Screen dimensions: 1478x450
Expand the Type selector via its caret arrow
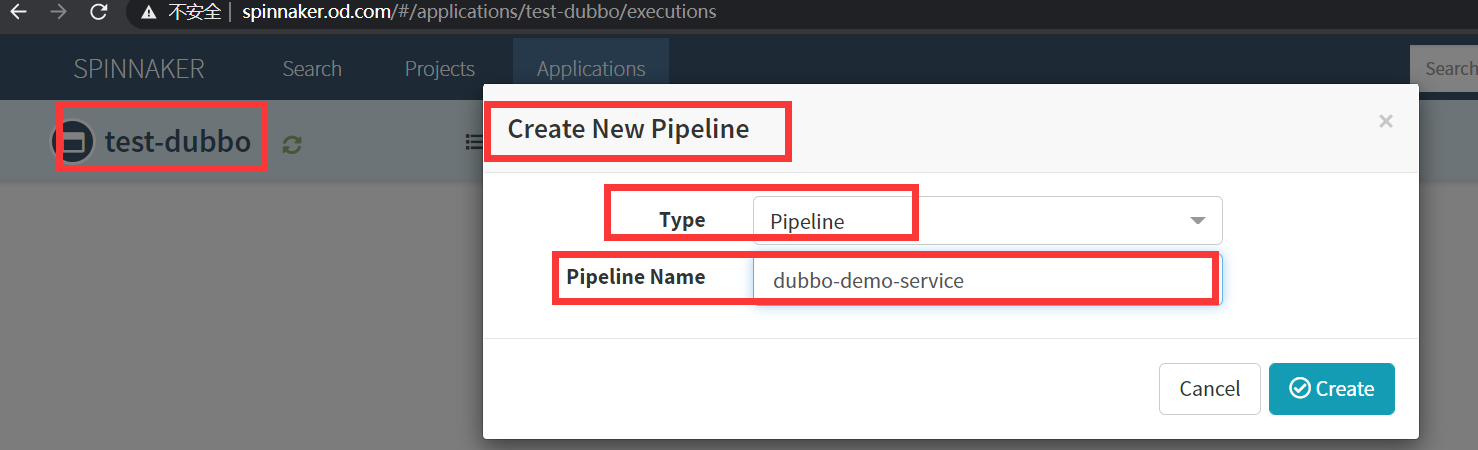pos(1197,221)
